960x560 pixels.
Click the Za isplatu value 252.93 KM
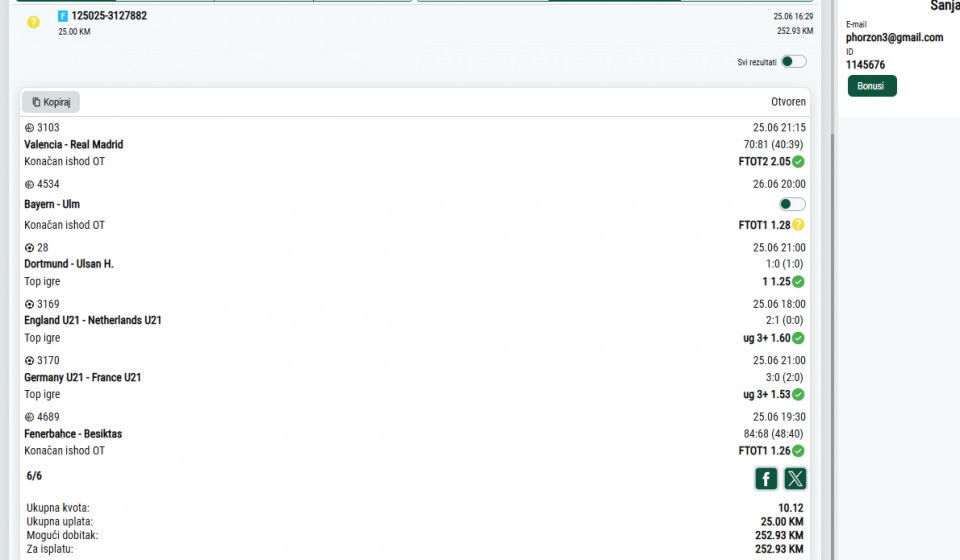779,549
